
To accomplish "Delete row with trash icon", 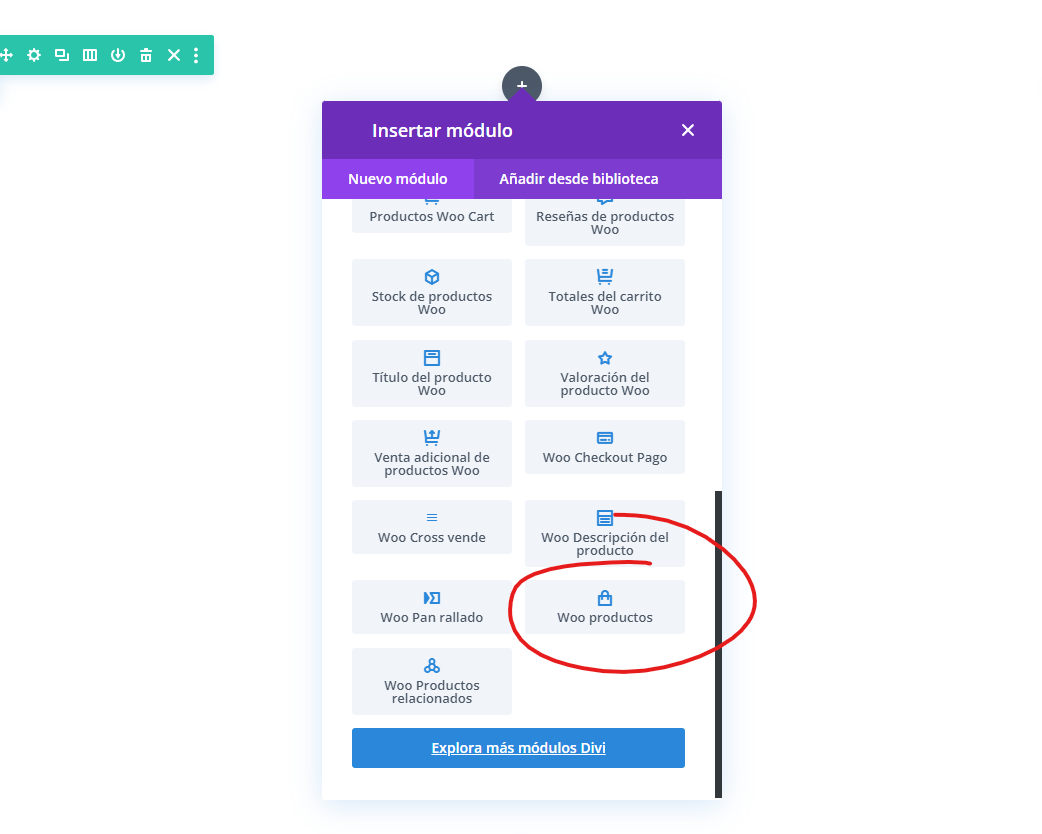I will pyautogui.click(x=146, y=55).
